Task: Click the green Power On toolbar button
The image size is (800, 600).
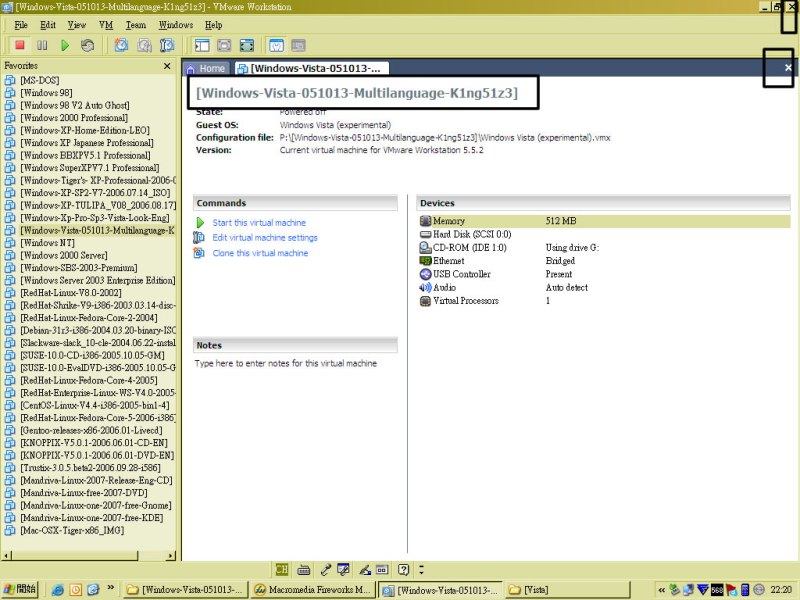Action: pos(65,45)
